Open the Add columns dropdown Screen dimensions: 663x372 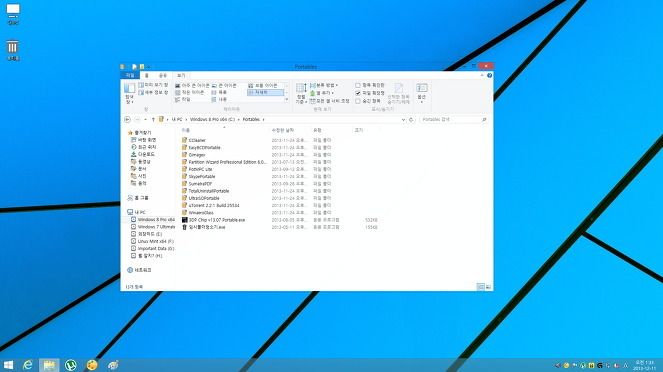322,93
